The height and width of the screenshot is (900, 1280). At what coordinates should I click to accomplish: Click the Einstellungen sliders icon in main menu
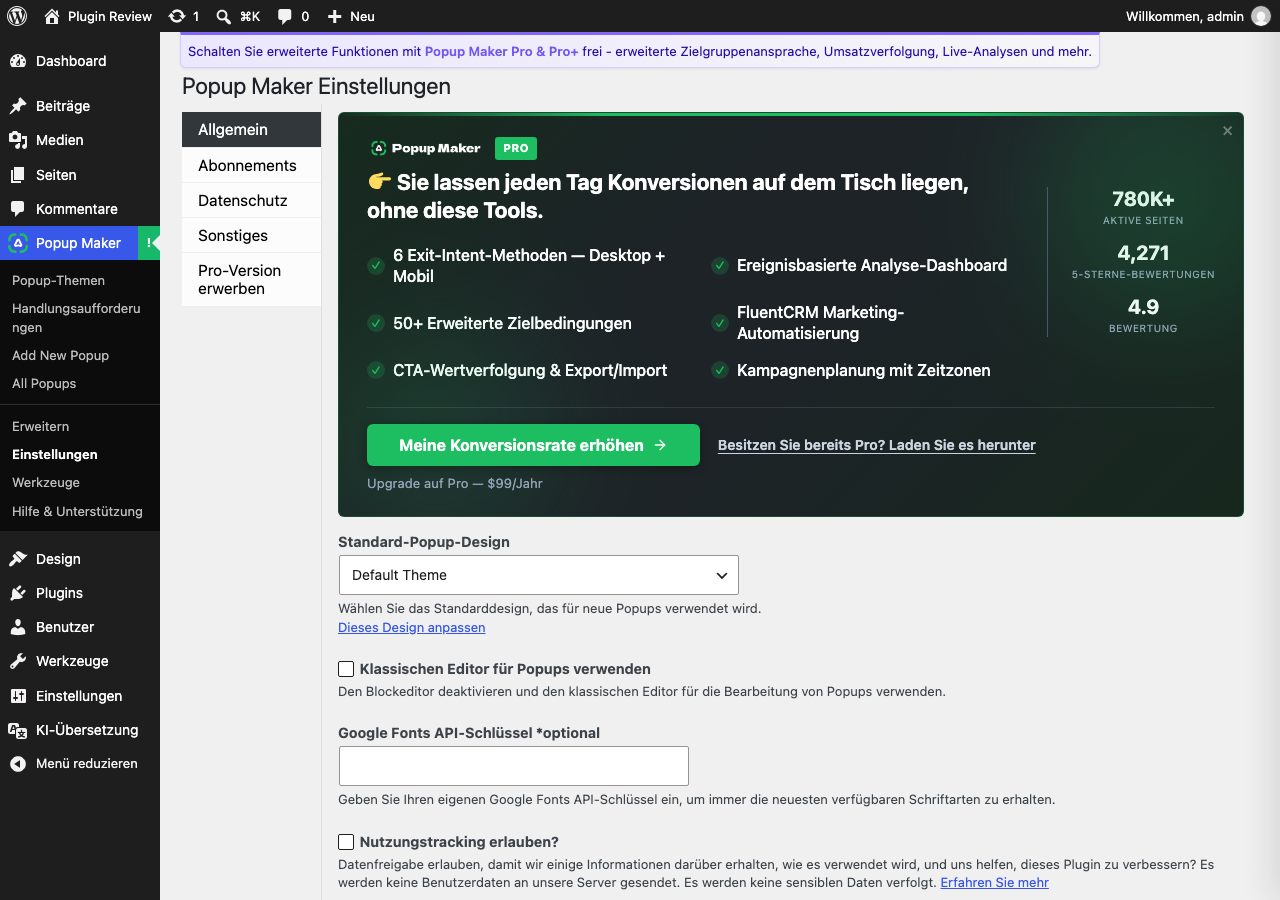pyautogui.click(x=18, y=696)
